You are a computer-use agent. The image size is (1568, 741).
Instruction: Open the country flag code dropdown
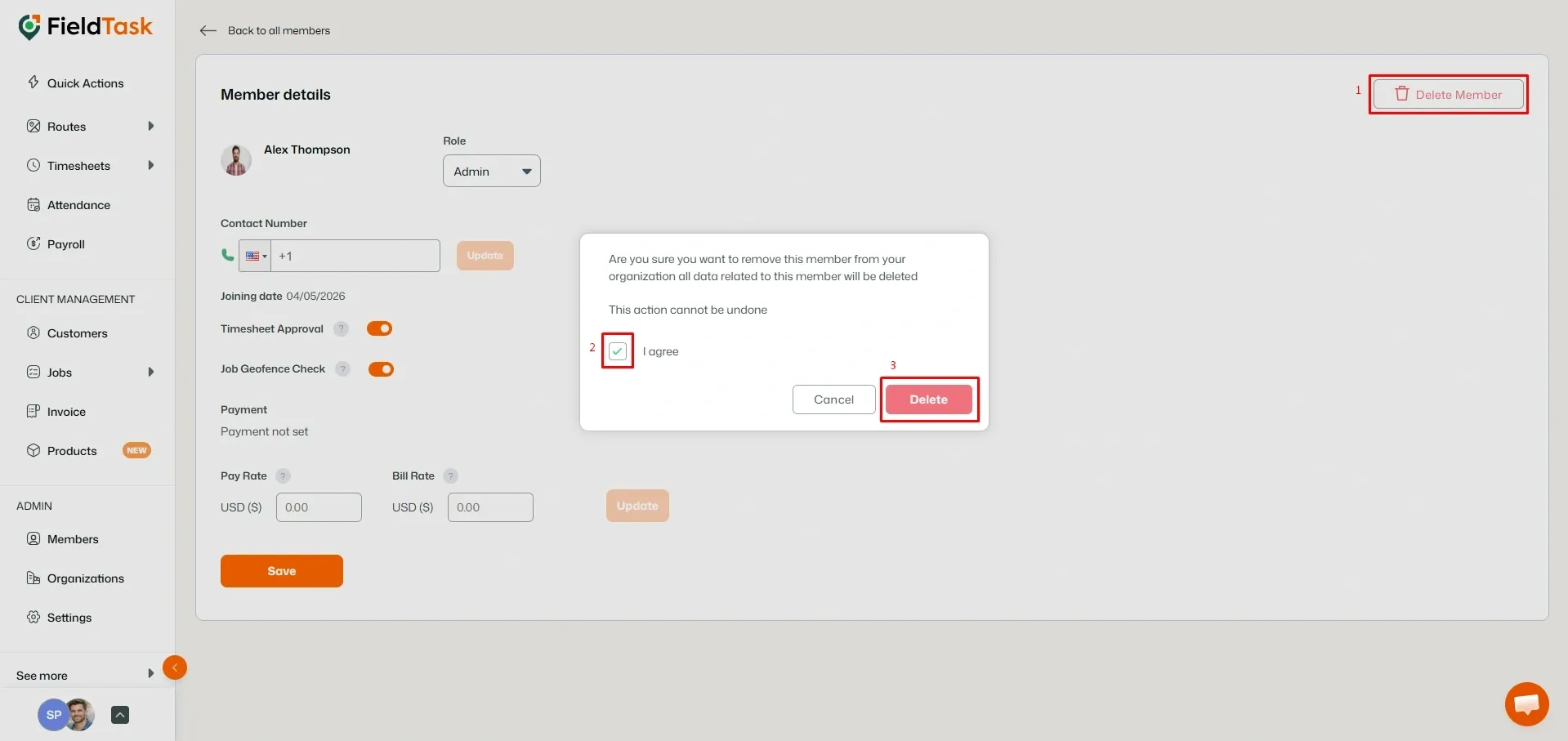click(x=256, y=256)
